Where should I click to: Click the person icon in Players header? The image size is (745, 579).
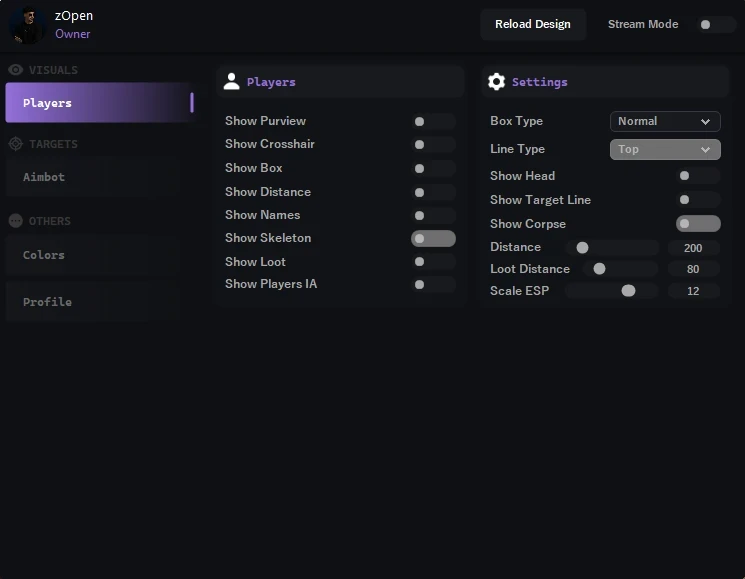point(231,82)
